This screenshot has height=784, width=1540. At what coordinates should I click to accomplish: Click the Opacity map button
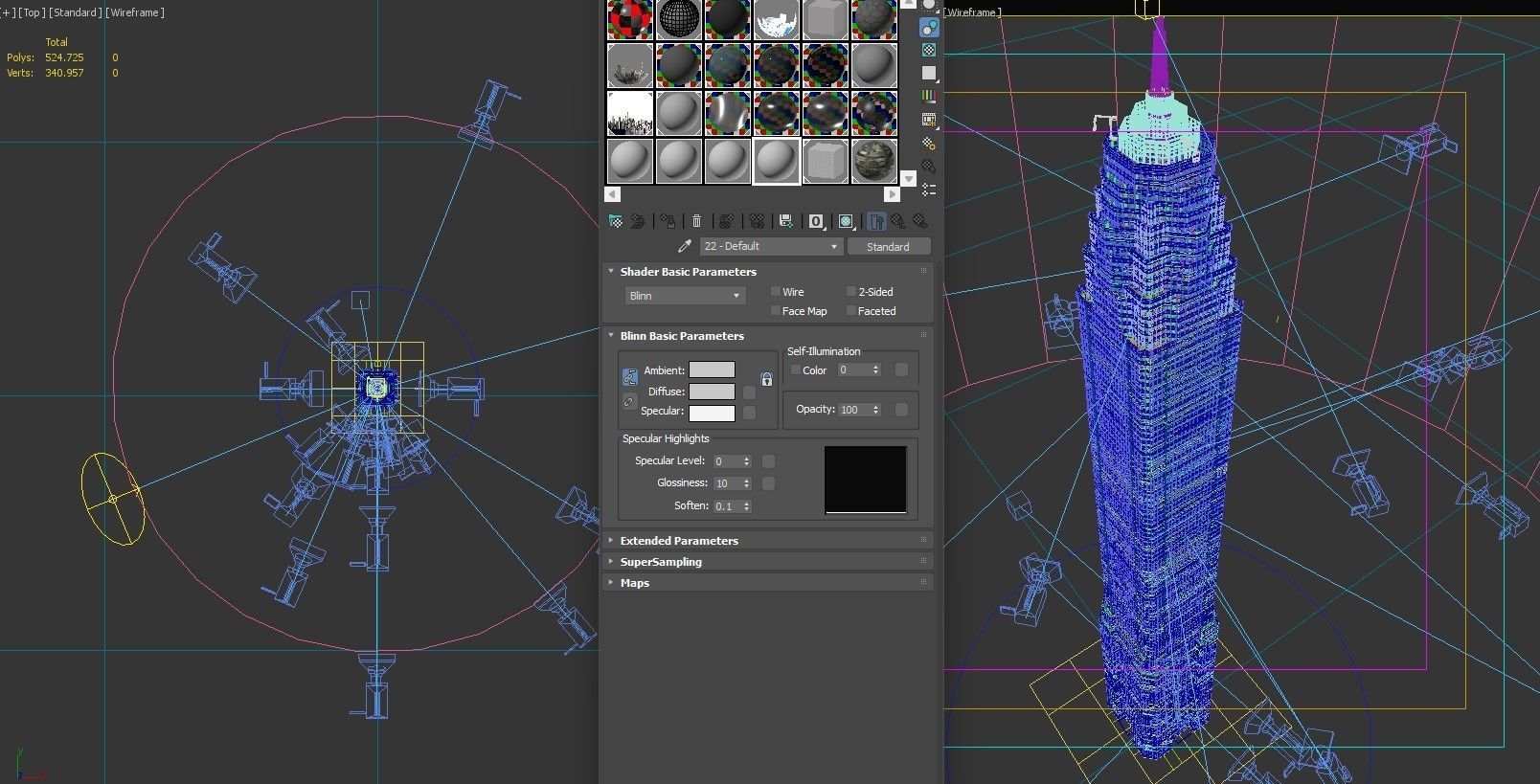coord(901,410)
